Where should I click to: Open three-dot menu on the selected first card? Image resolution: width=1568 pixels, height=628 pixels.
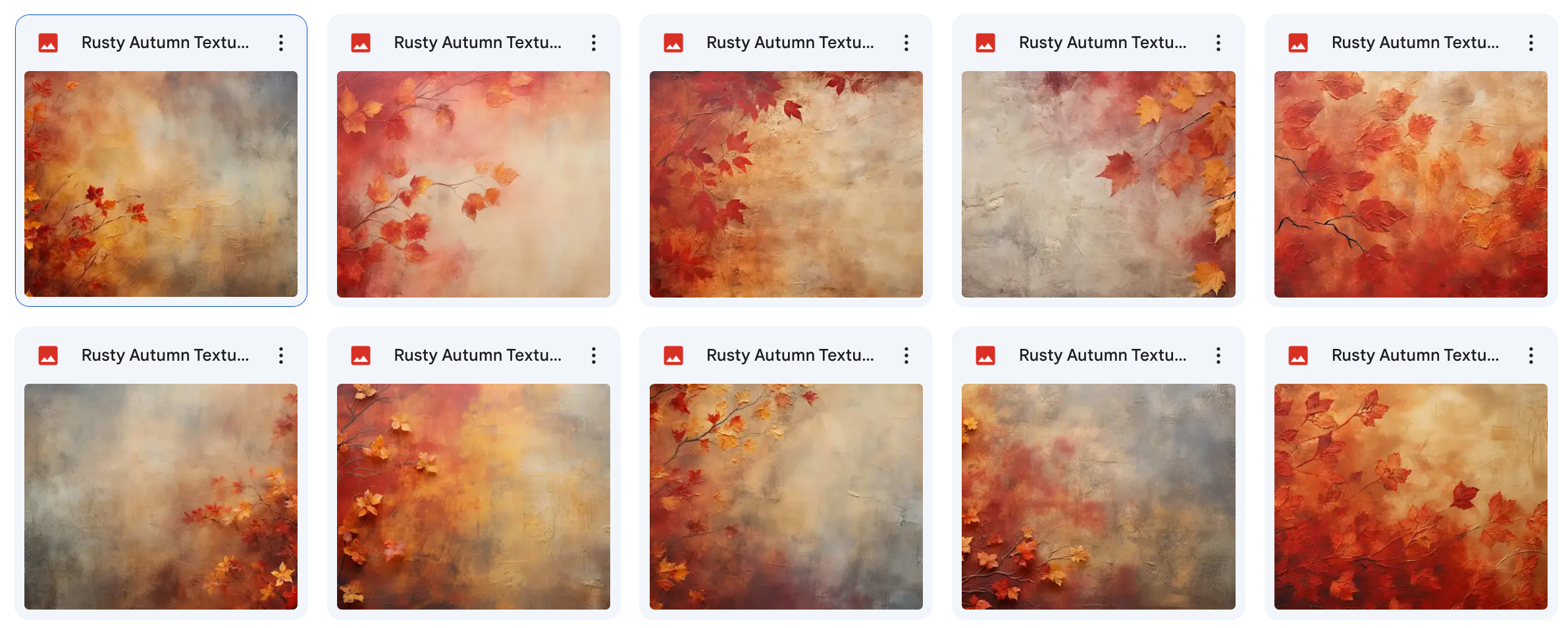coord(281,43)
